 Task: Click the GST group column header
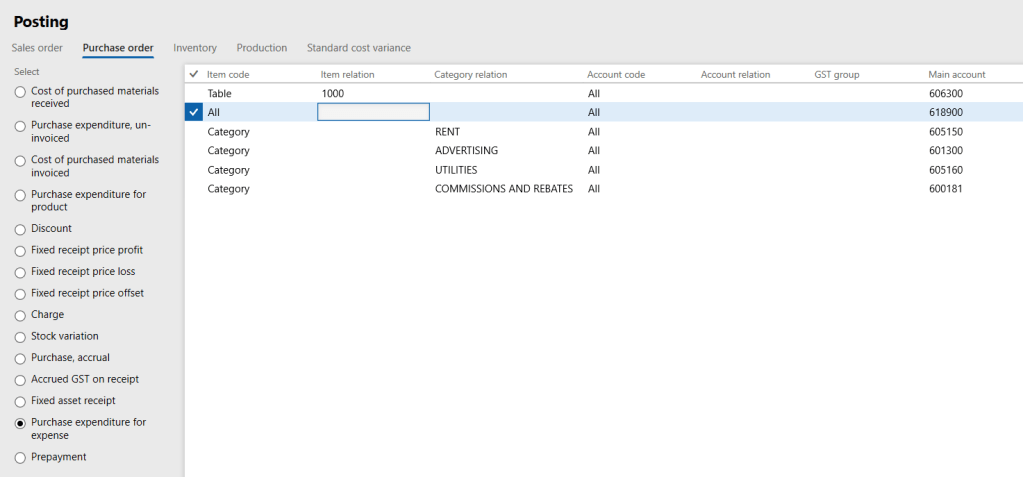[x=837, y=75]
